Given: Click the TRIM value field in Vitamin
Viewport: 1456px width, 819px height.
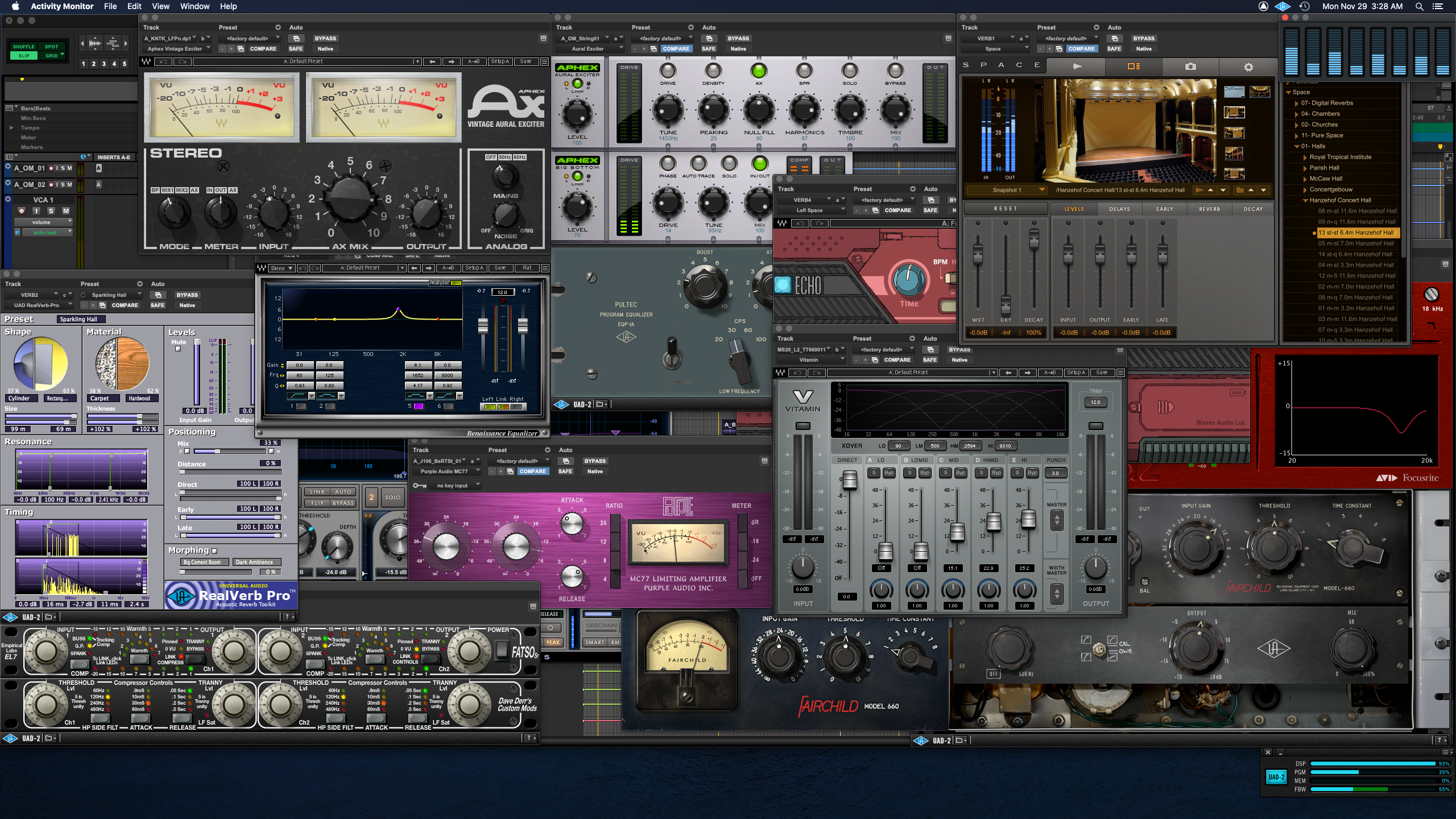Looking at the screenshot, I should [1095, 403].
